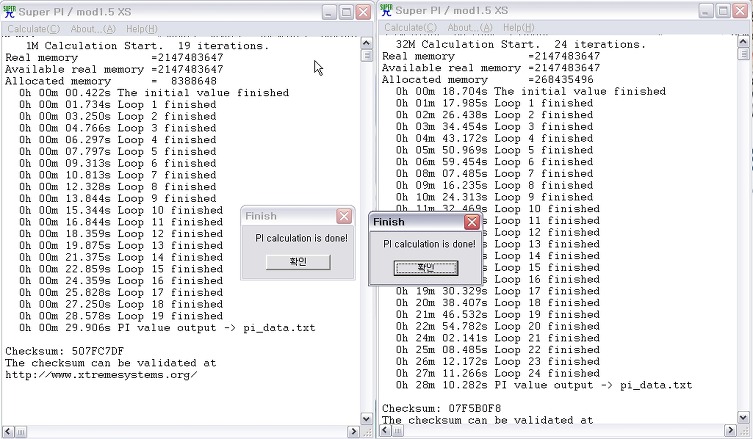This screenshot has height=439, width=753.
Task: Click the '0h 00m 15.344s Loop 10 finished' line
Action: tap(121, 210)
